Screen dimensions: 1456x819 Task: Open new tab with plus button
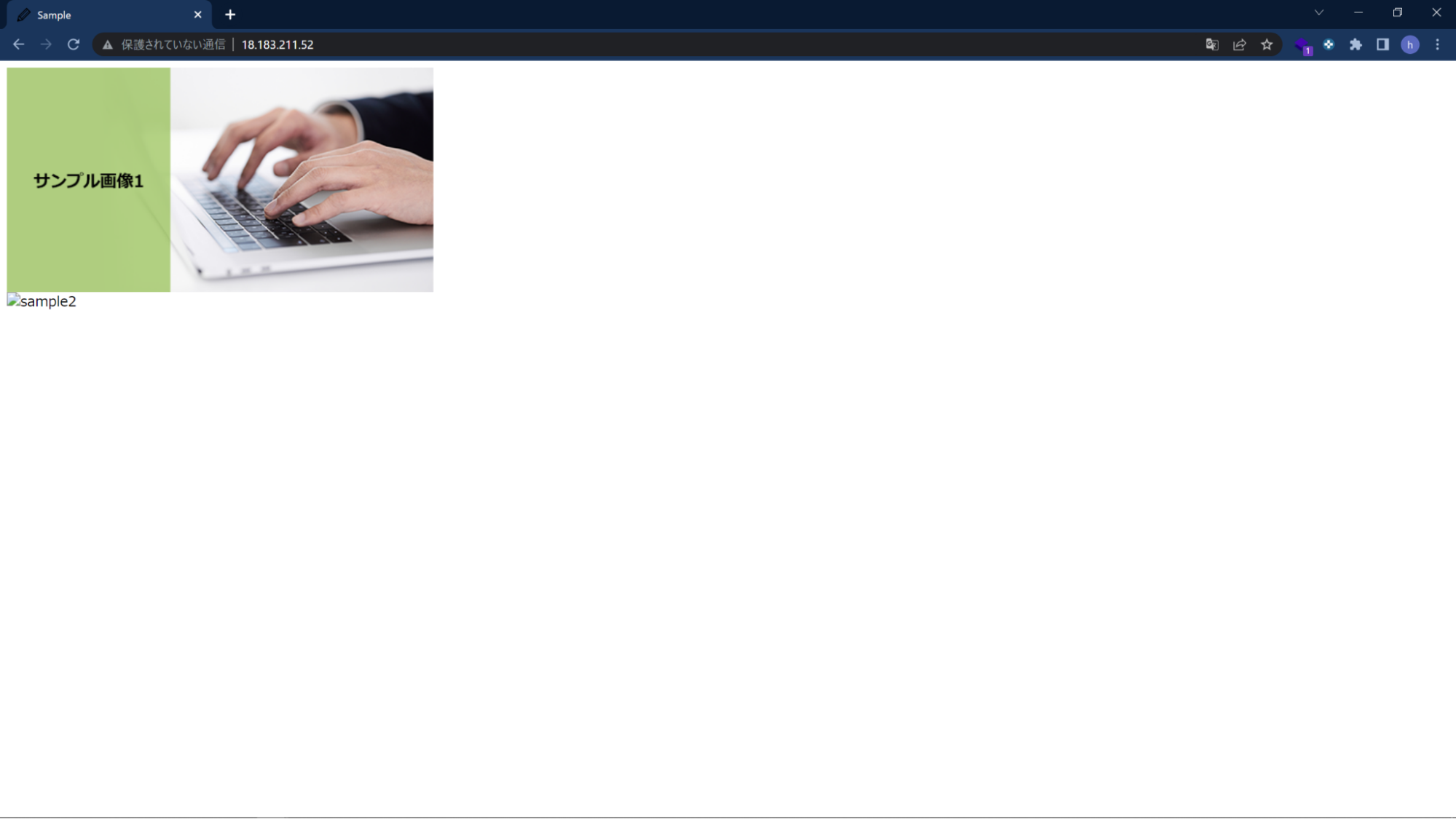pyautogui.click(x=230, y=14)
